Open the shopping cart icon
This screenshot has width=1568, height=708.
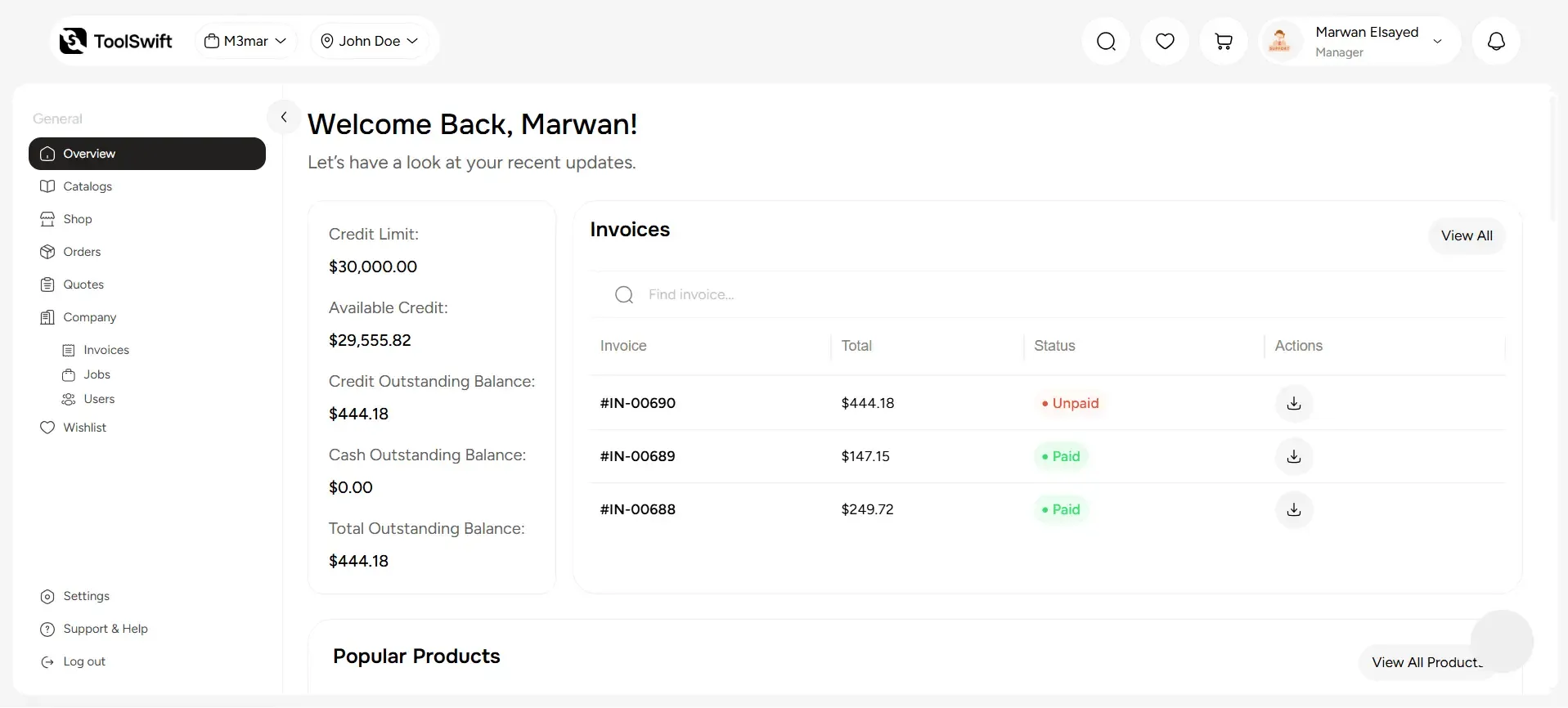tap(1224, 41)
